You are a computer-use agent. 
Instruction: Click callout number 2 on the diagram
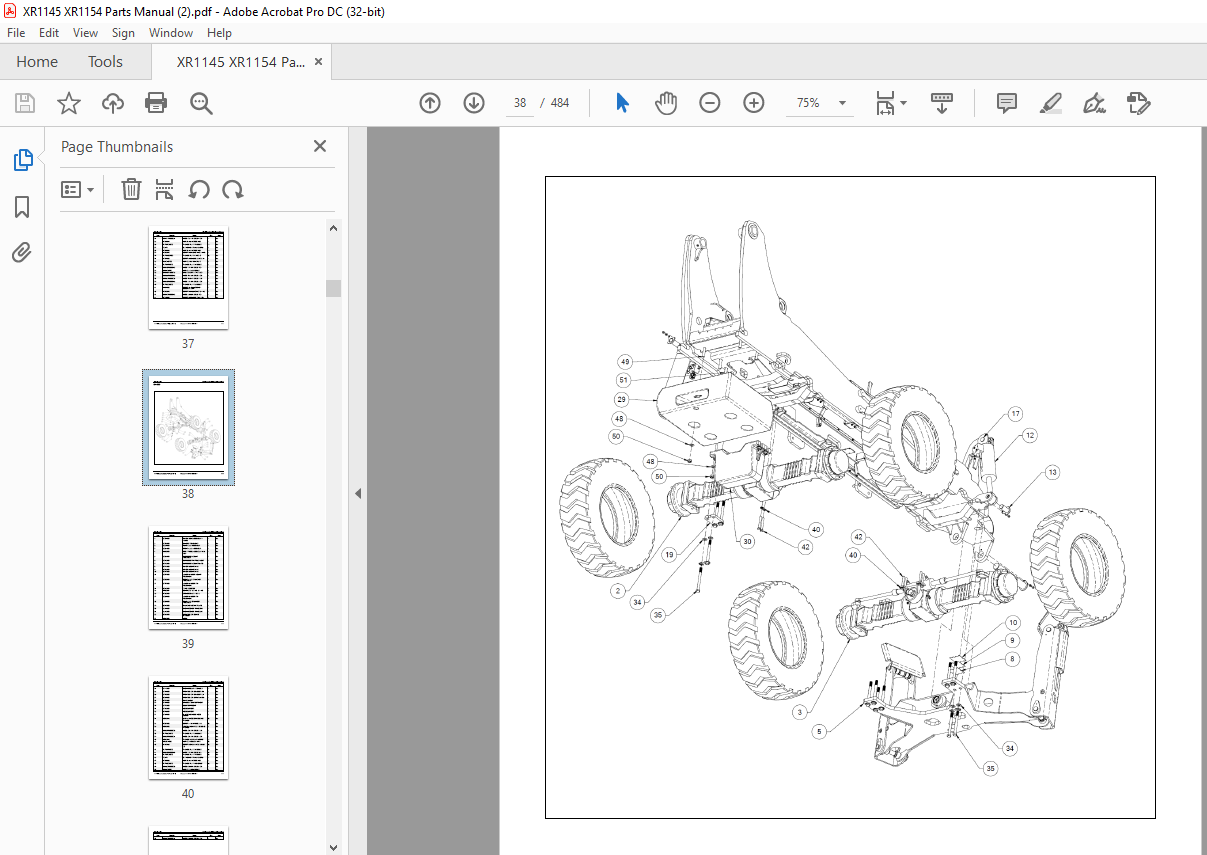619,591
